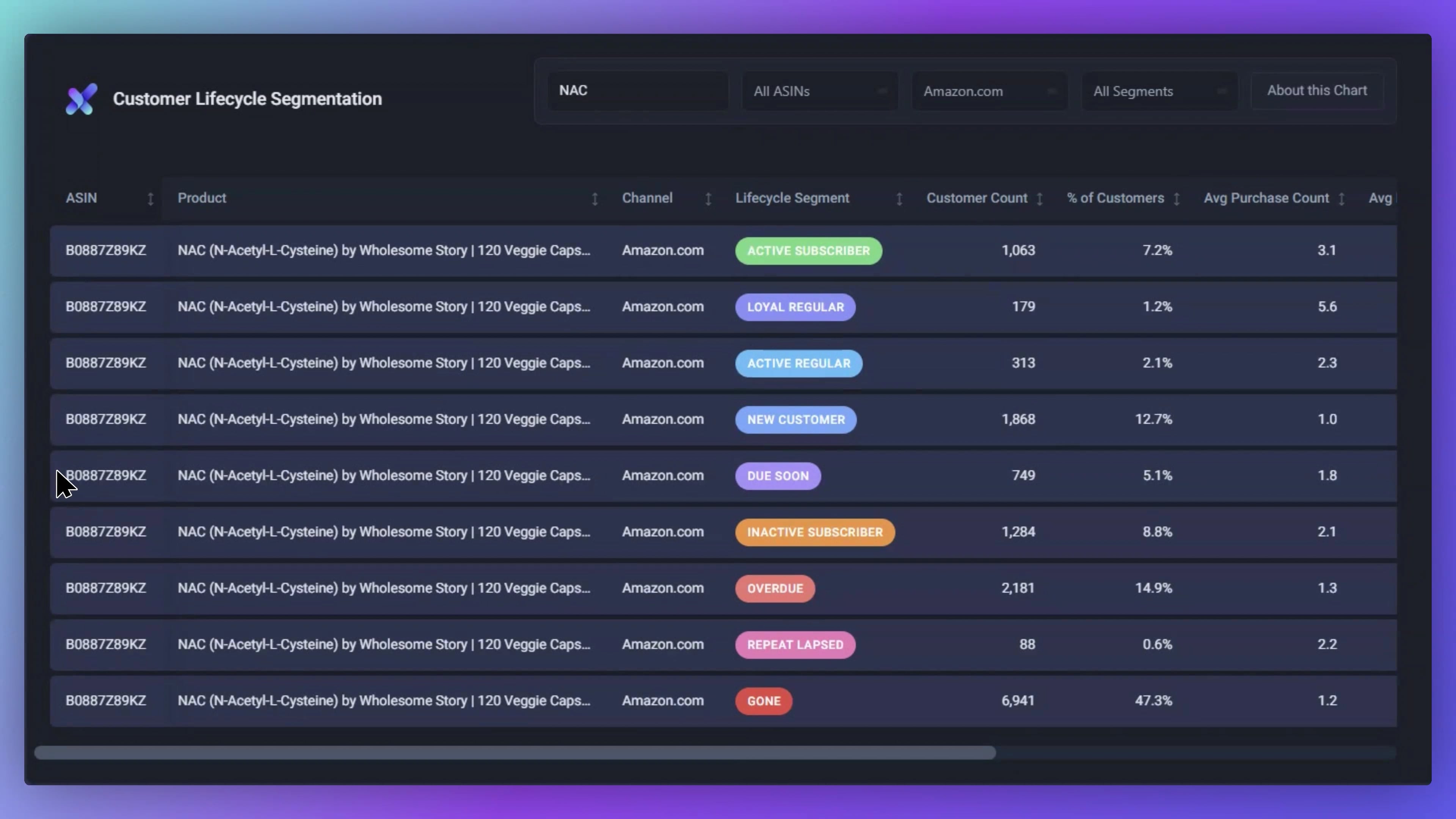
Task: Click the horizontal scrollbar thumb
Action: click(x=515, y=752)
